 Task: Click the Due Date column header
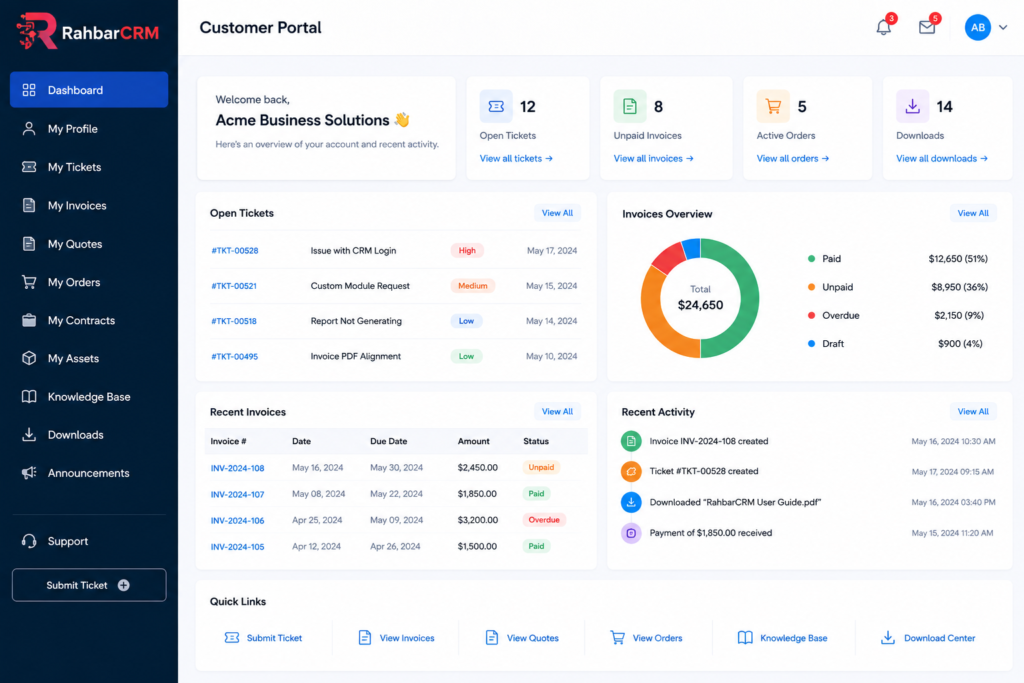[x=389, y=441]
